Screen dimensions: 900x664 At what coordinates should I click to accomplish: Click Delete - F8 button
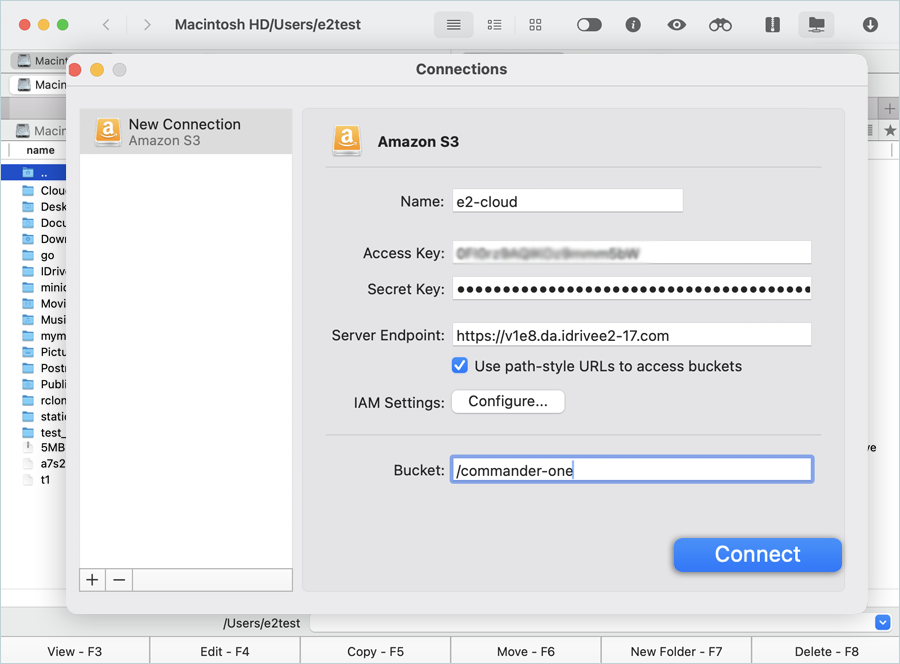click(827, 651)
